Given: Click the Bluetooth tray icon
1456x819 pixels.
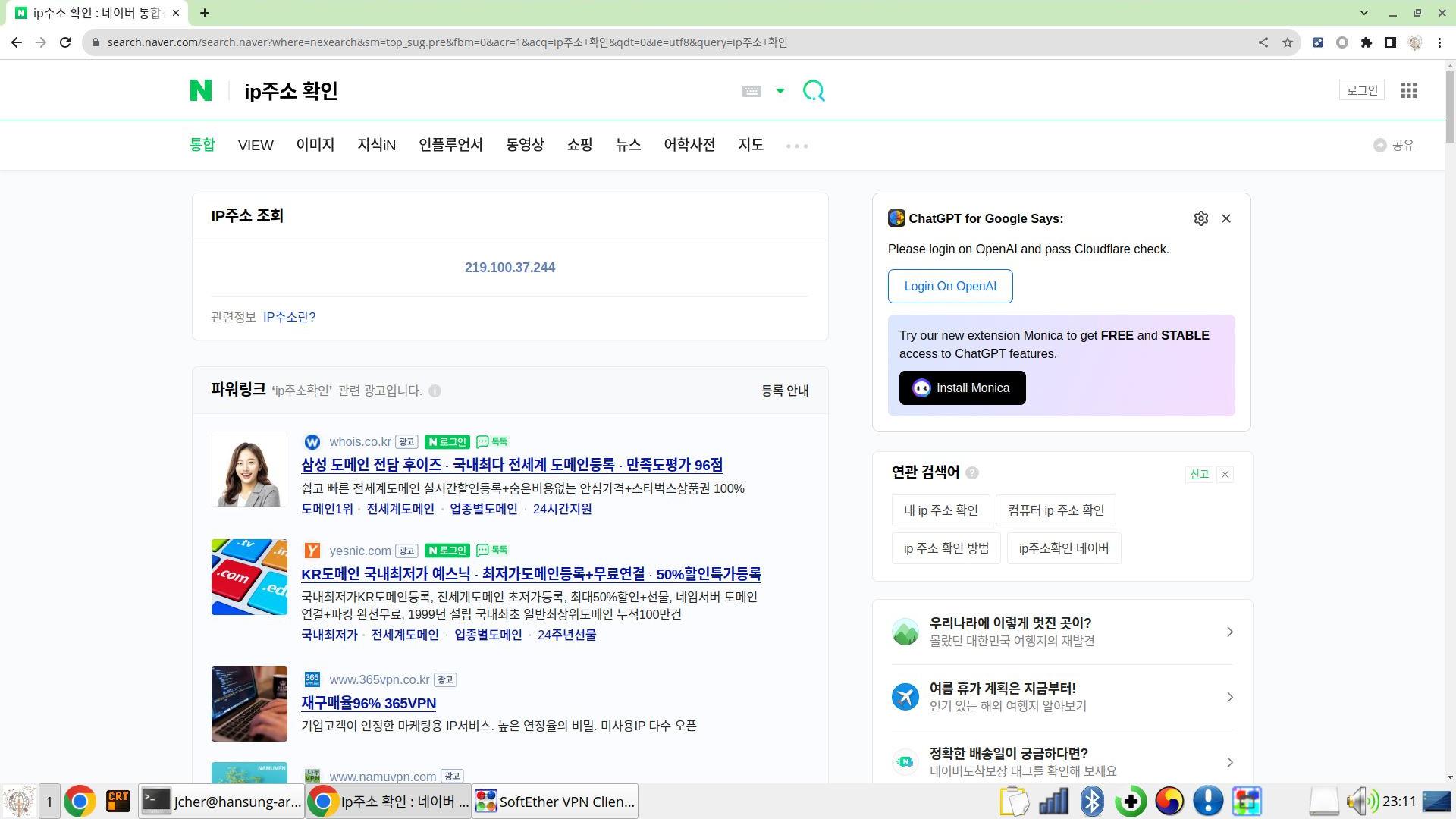Looking at the screenshot, I should 1092,802.
